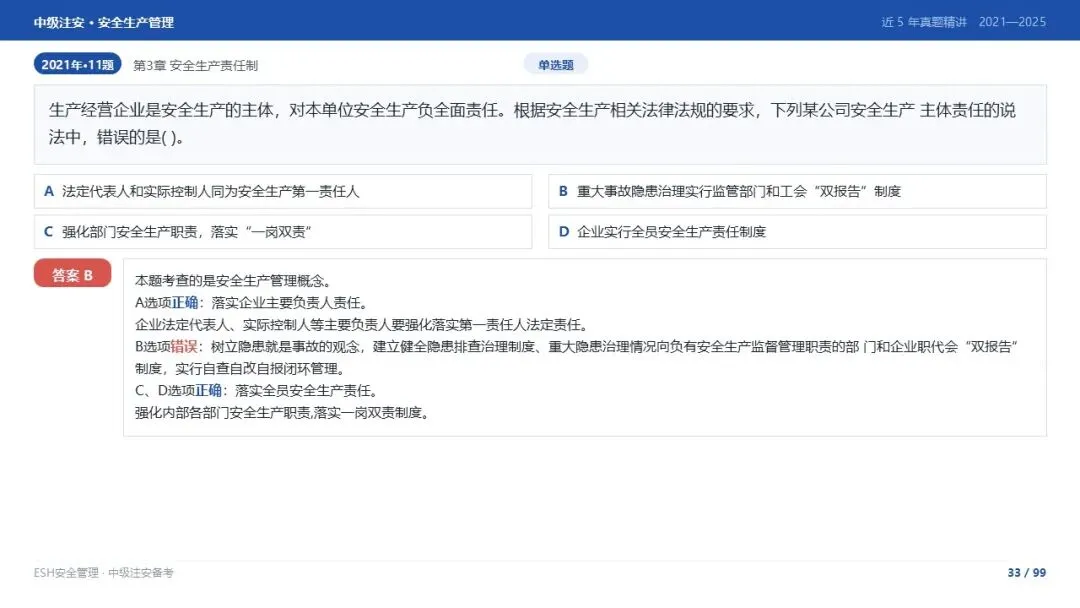
Task: Click the line 企业法定代表人、实际控制人等主要负责人
Action: (362, 324)
